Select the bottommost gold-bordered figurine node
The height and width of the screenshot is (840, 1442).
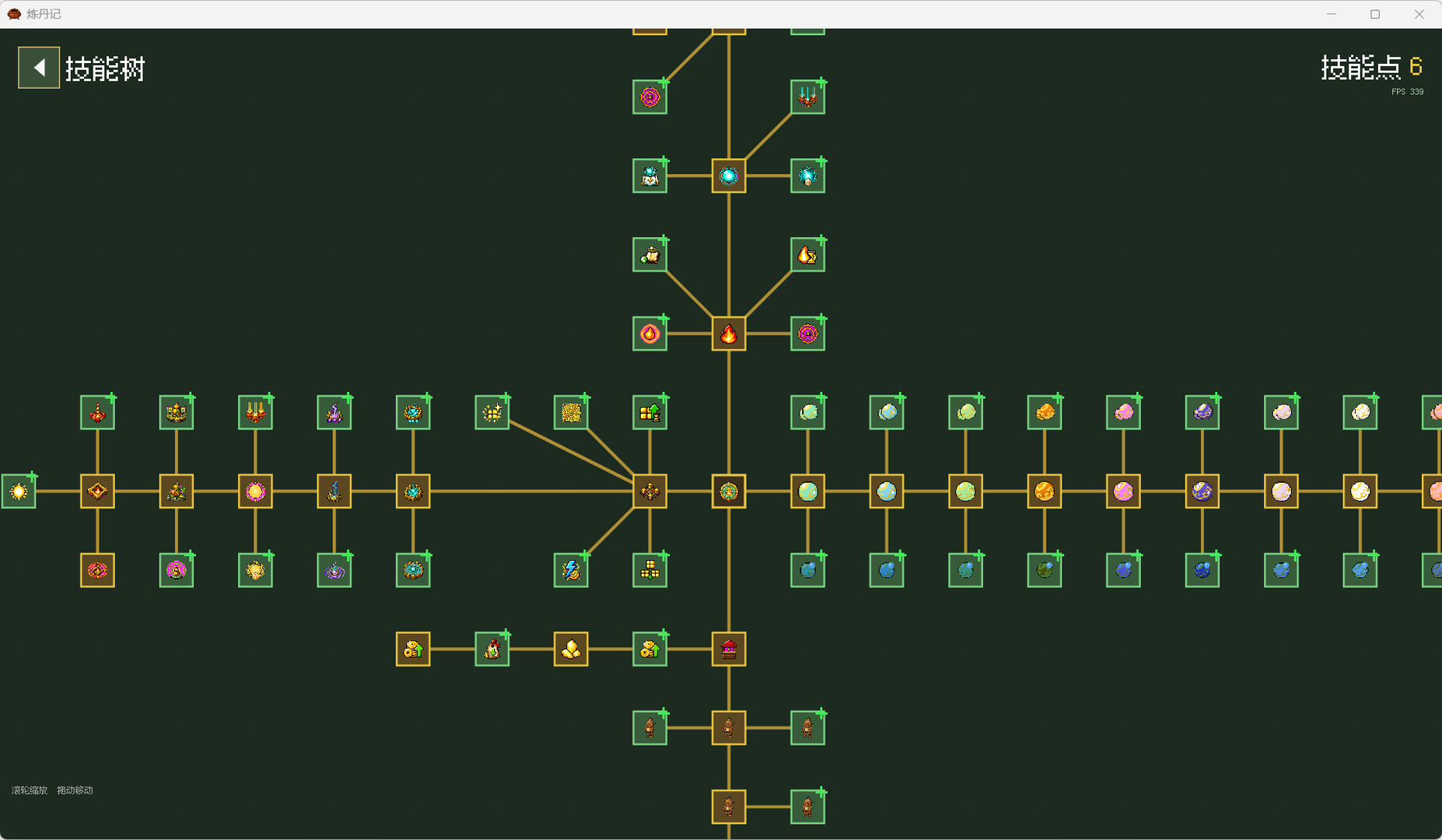pyautogui.click(x=729, y=807)
